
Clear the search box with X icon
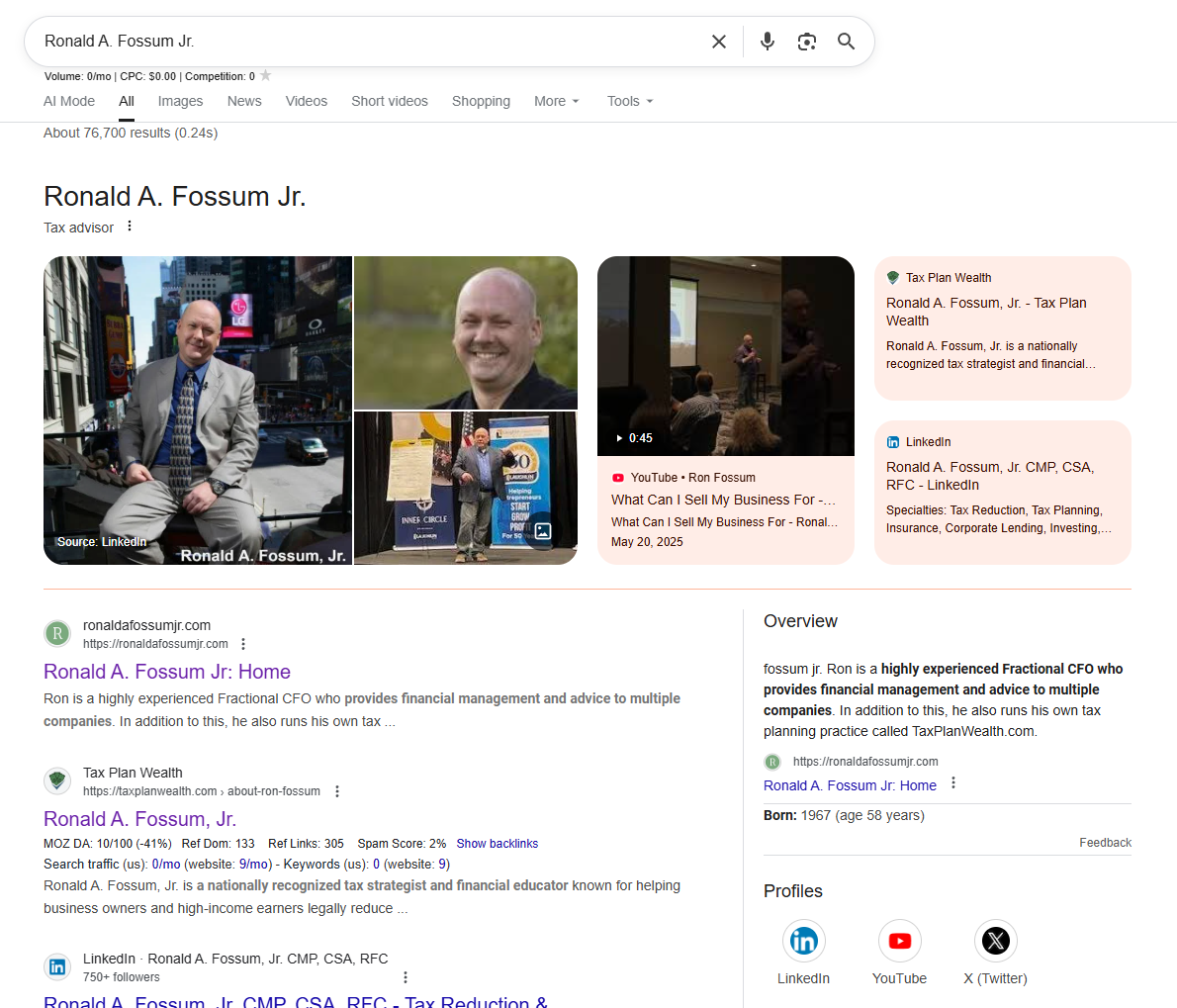pyautogui.click(x=718, y=42)
